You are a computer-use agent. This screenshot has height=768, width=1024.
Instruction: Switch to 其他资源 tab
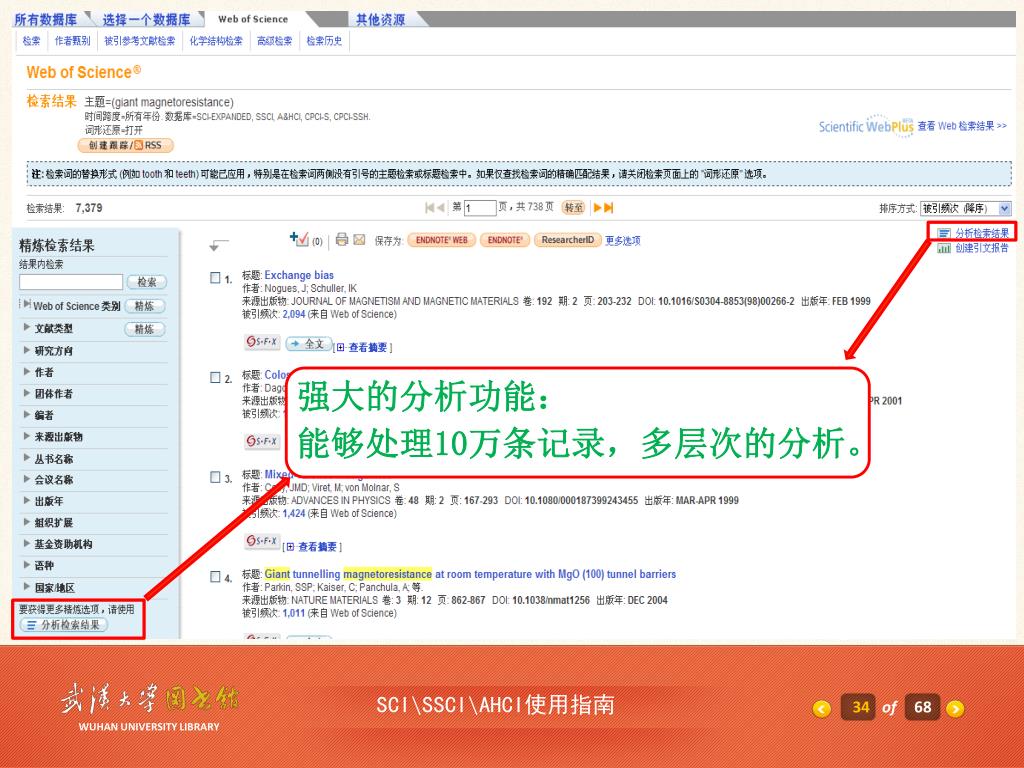380,20
